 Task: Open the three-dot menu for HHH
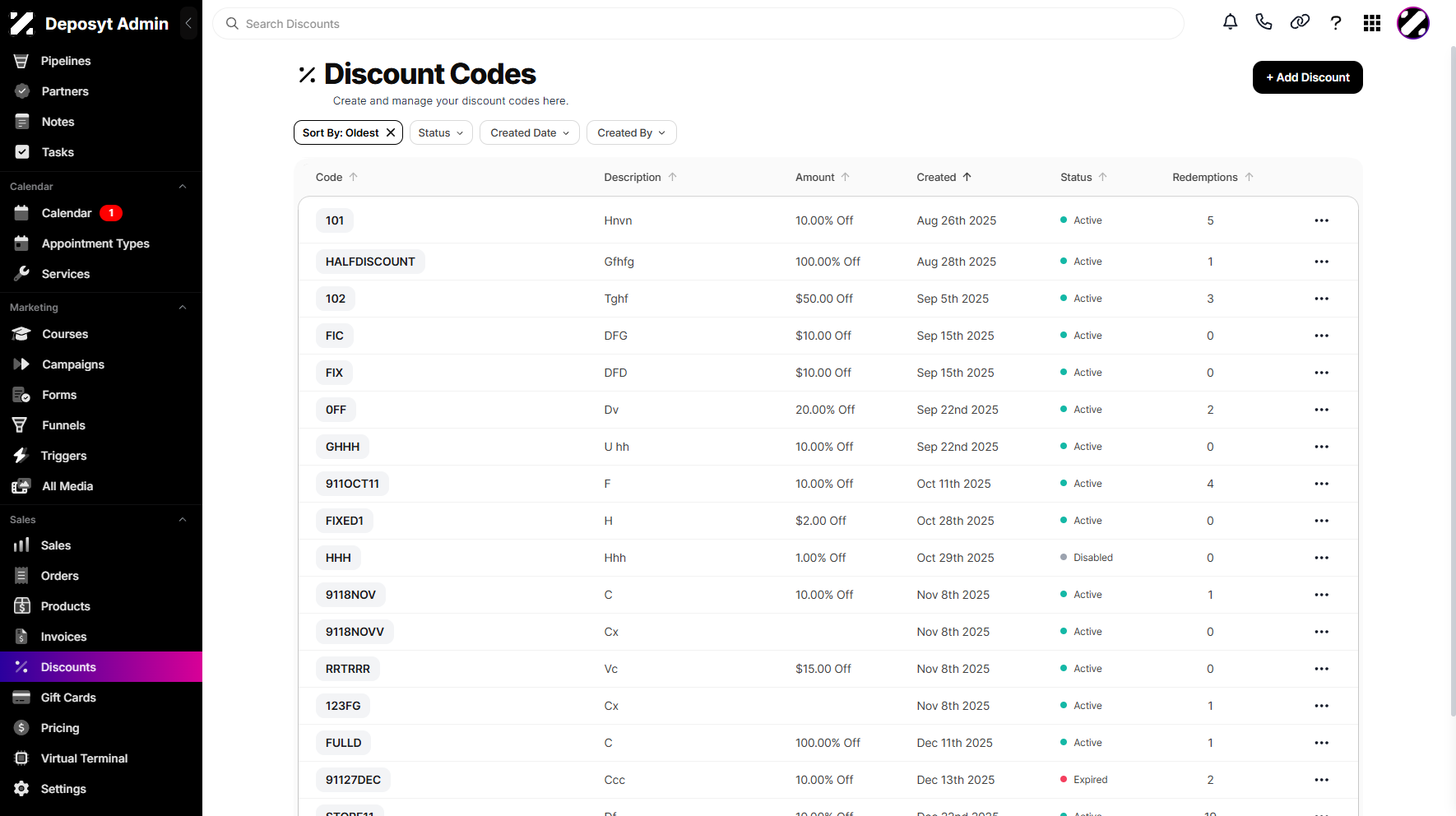1322,558
